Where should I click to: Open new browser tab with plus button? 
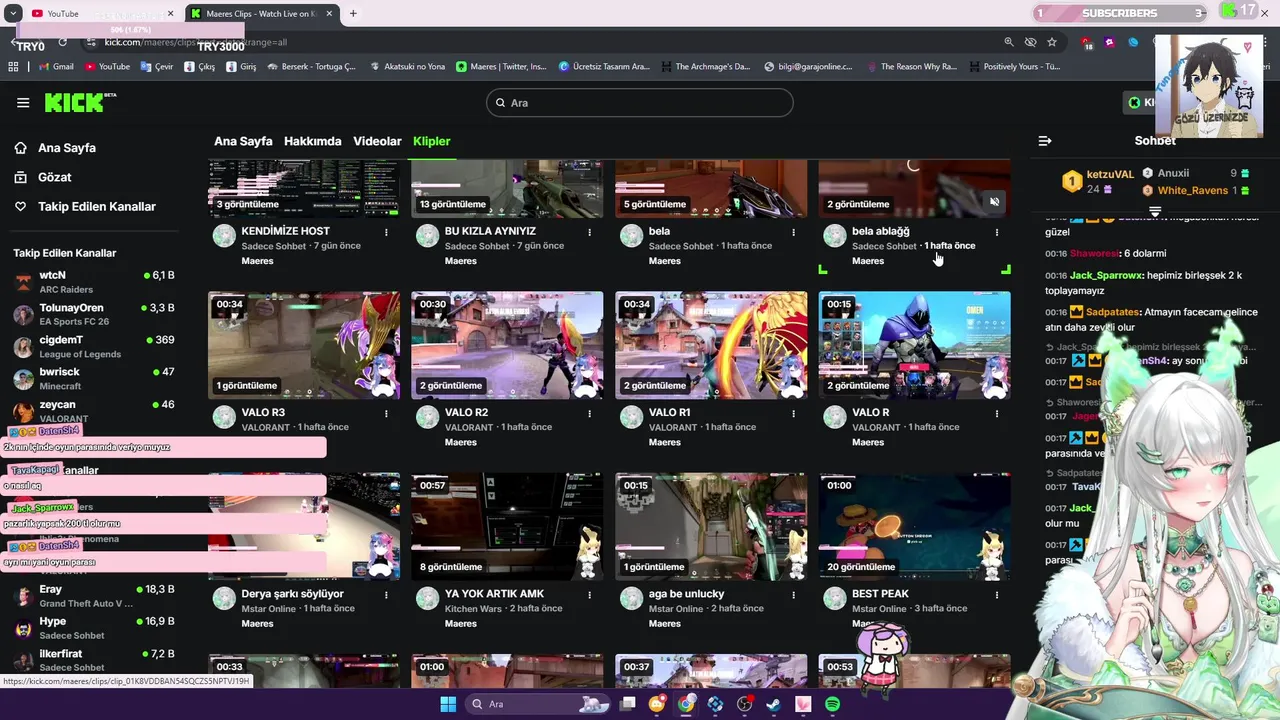point(353,13)
